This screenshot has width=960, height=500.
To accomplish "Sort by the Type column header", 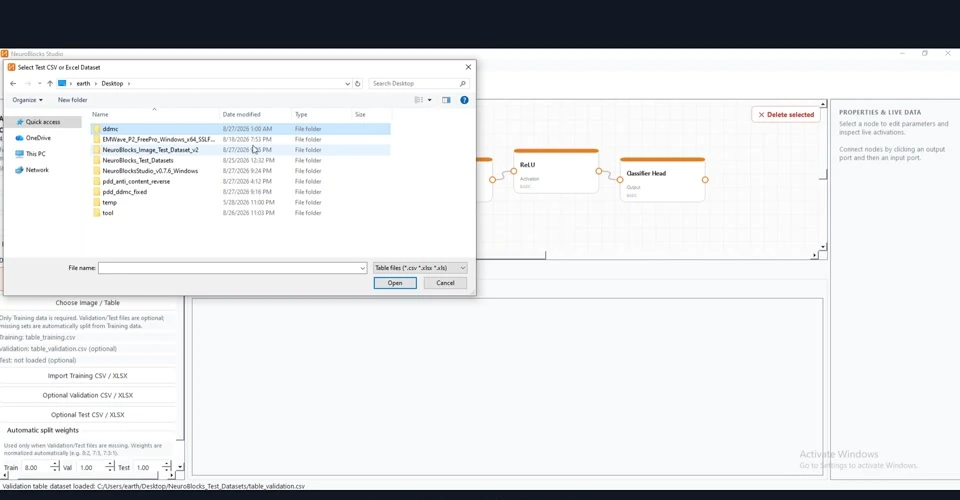I will (x=321, y=114).
